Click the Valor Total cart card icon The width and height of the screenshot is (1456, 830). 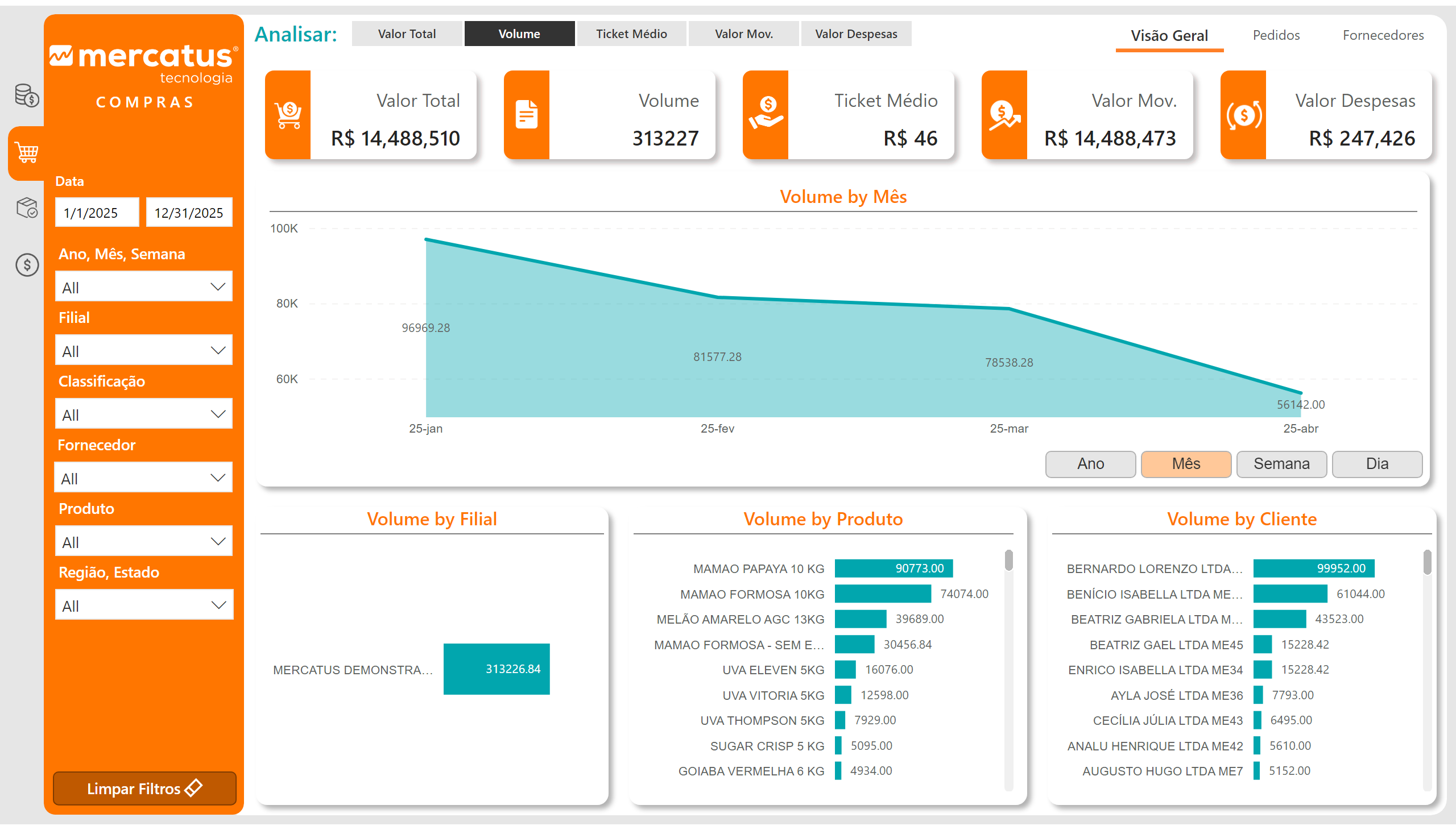(x=288, y=115)
